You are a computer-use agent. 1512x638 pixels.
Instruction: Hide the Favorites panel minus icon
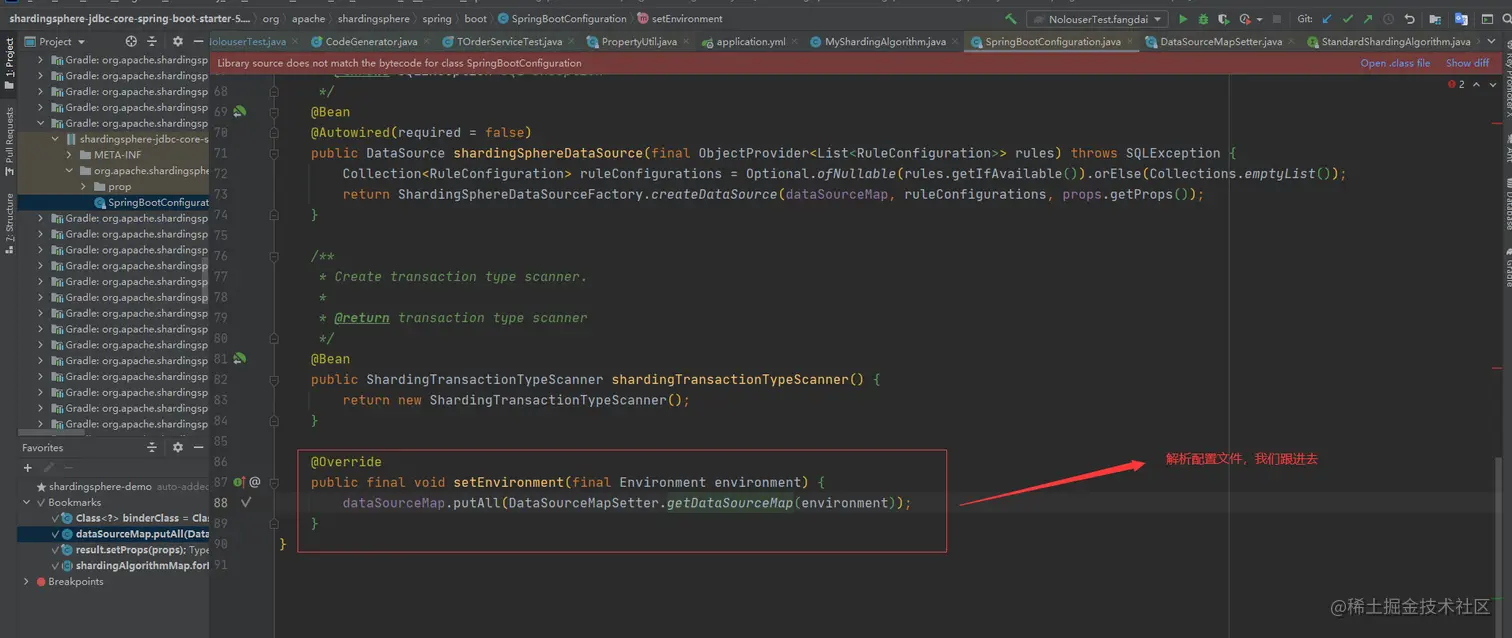[x=199, y=448]
